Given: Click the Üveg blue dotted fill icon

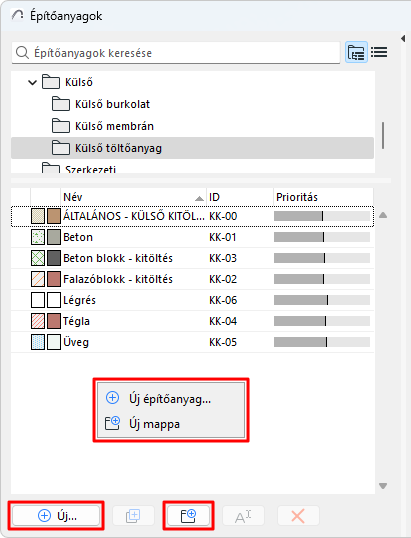Looking at the screenshot, I should [x=38, y=342].
